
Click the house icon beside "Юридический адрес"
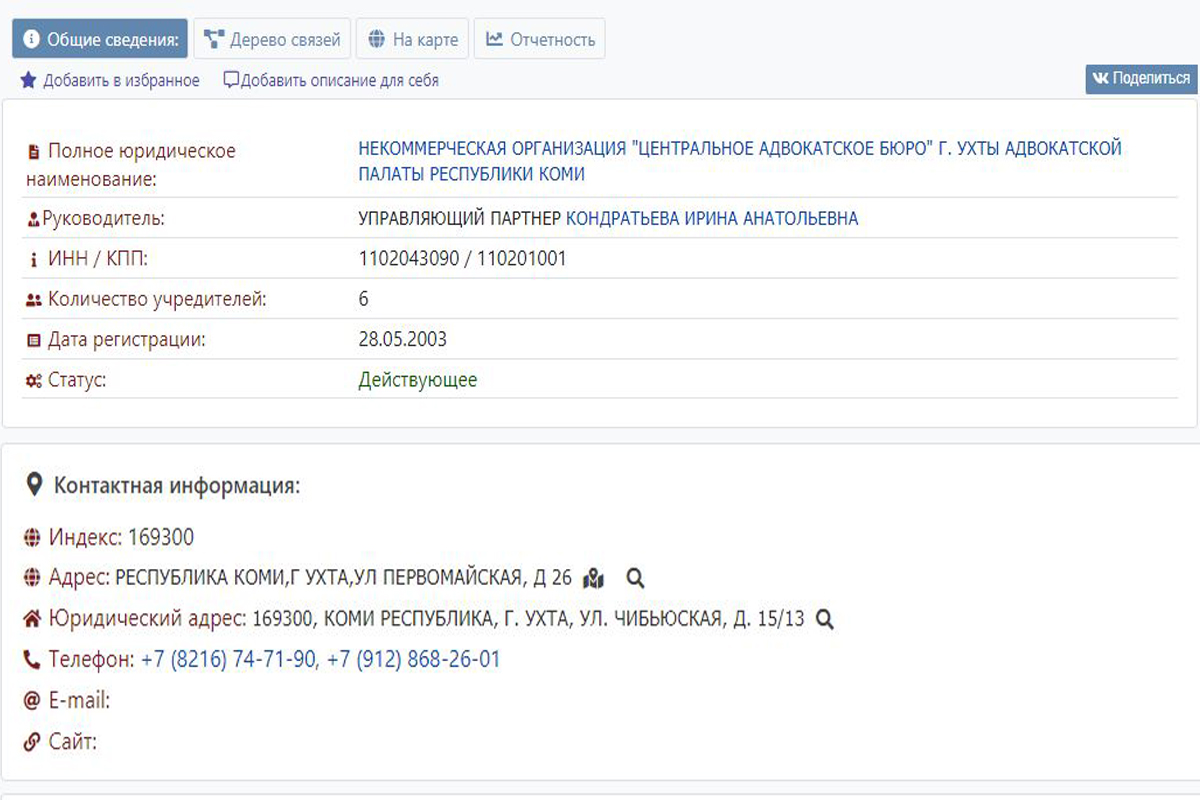32,619
